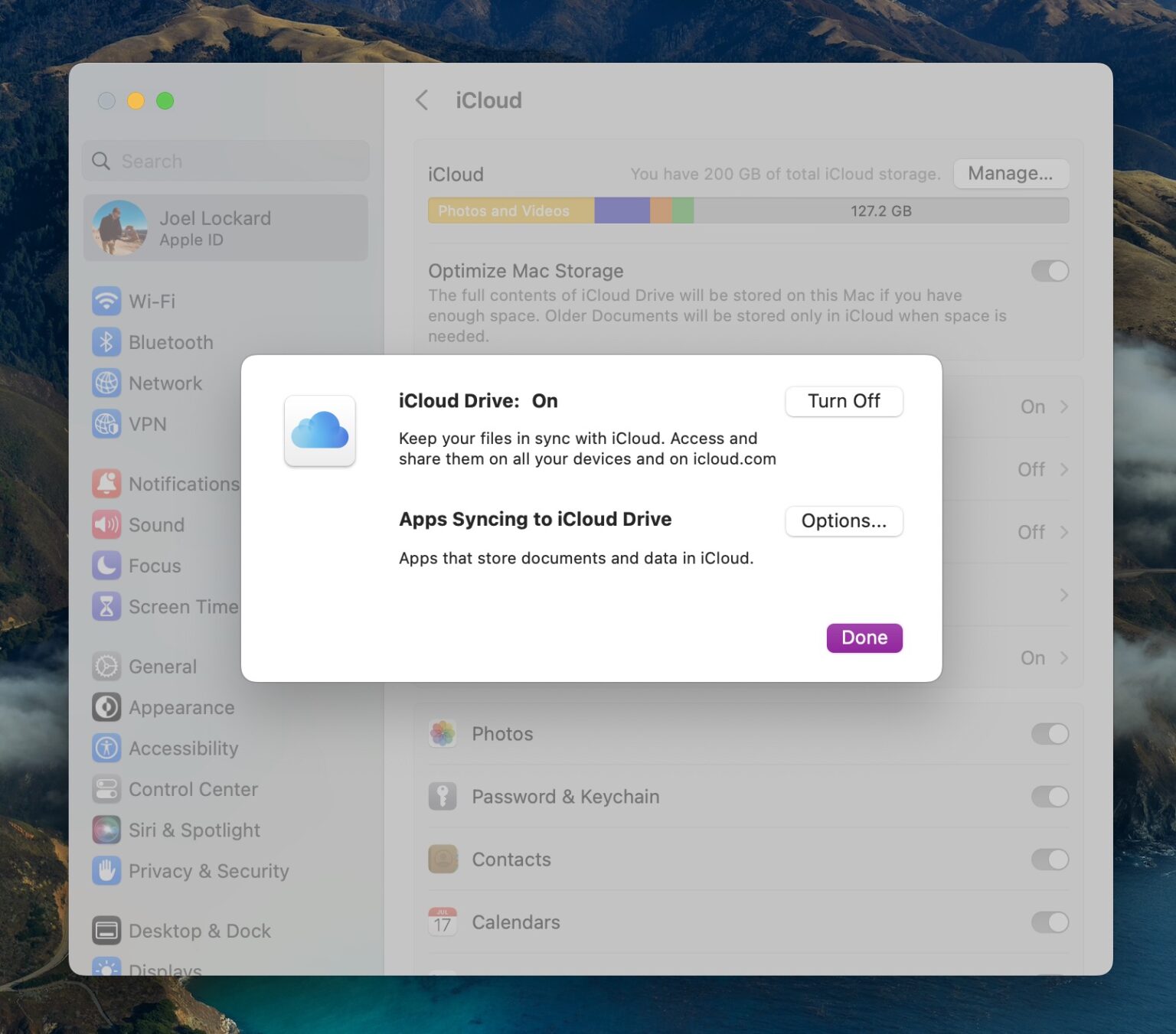1176x1034 pixels.
Task: Open the Control Center settings pane
Action: 192,789
